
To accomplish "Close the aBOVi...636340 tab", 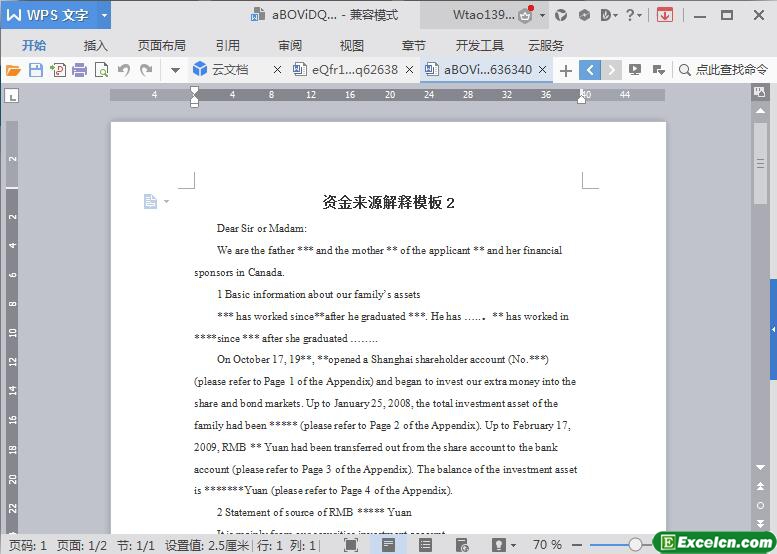I will 543,70.
